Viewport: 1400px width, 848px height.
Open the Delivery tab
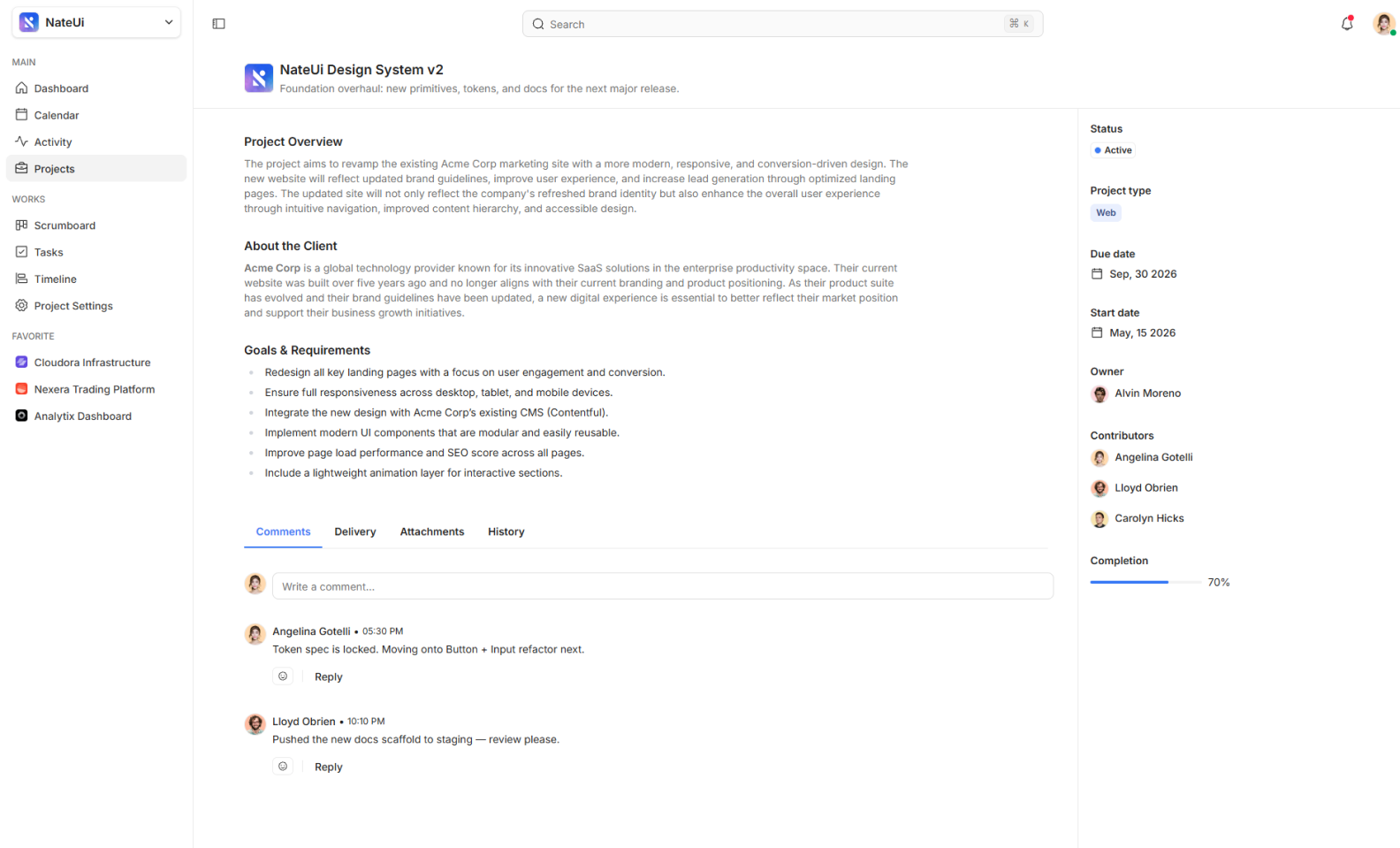pyautogui.click(x=355, y=532)
